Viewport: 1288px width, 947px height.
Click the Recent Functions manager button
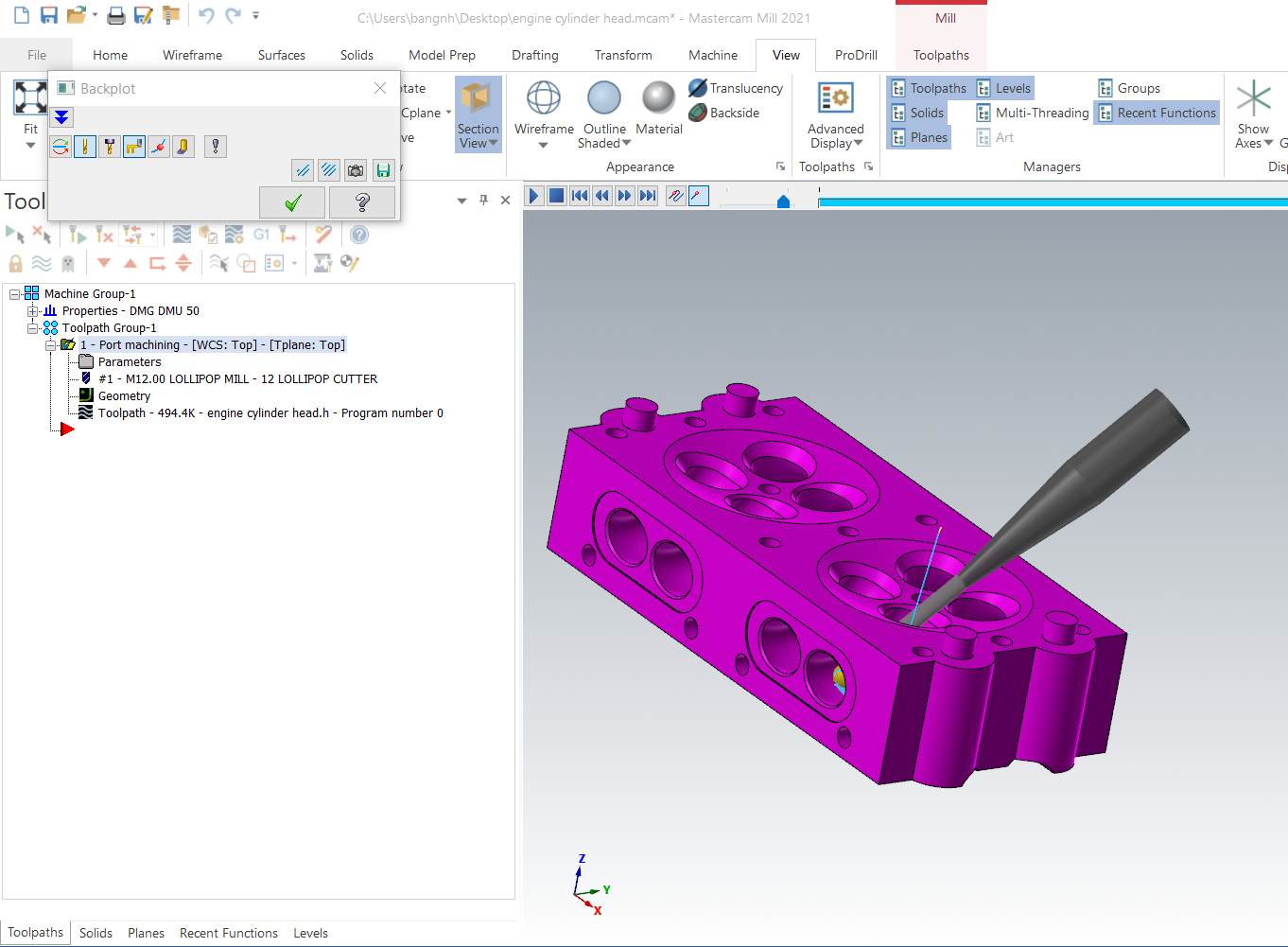point(1157,113)
